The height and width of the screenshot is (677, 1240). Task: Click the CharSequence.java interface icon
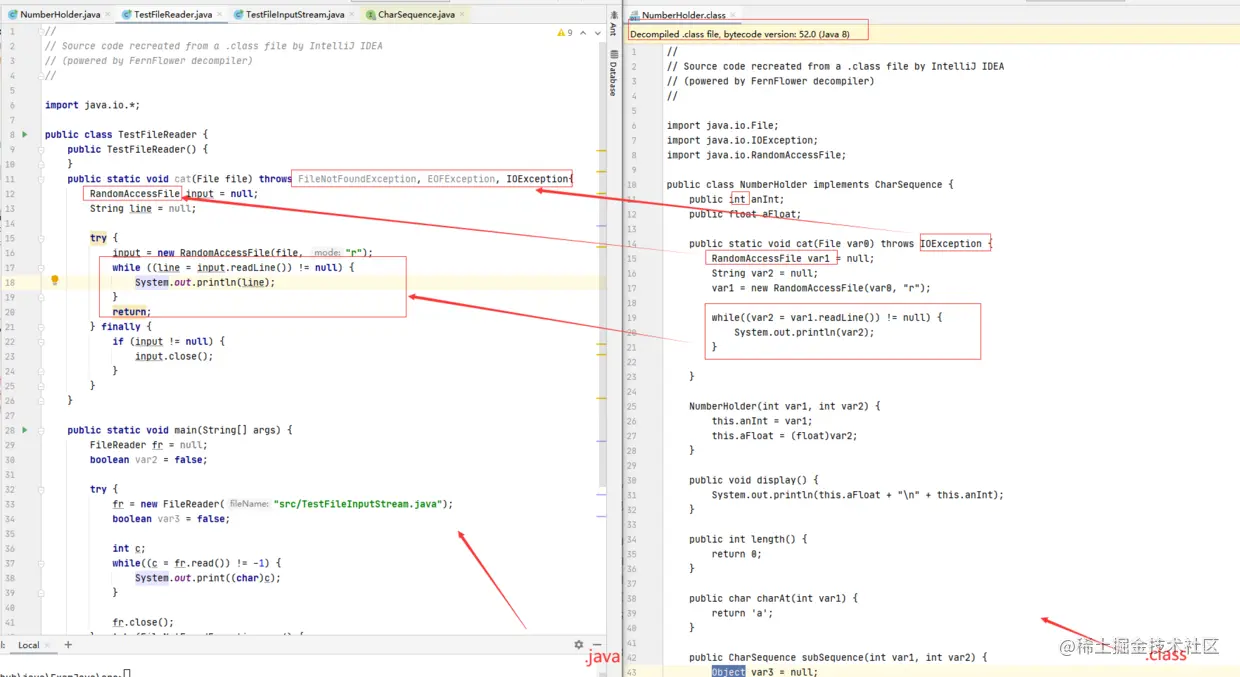click(371, 15)
